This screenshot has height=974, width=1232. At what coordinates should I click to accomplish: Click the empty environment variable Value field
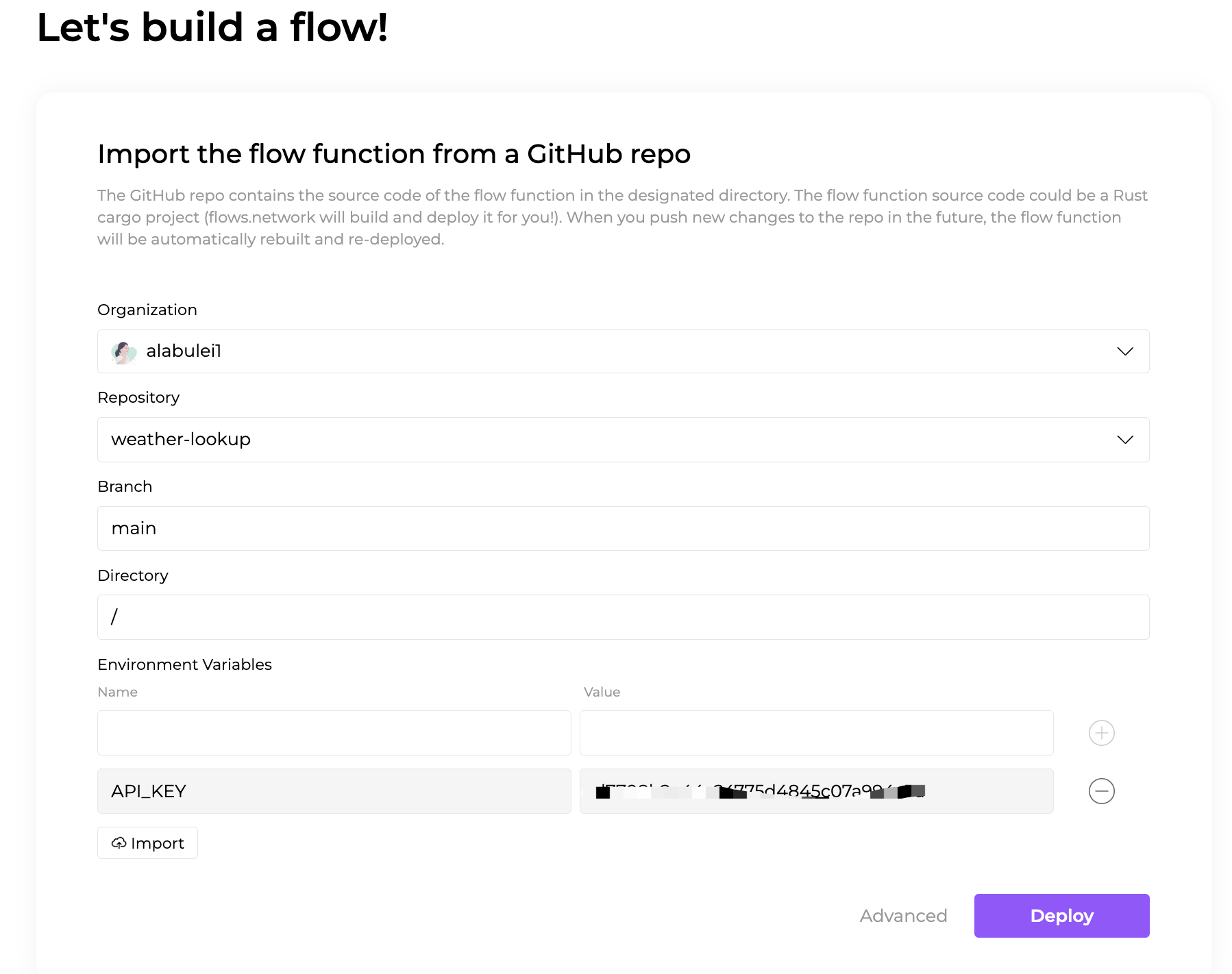(x=815, y=732)
